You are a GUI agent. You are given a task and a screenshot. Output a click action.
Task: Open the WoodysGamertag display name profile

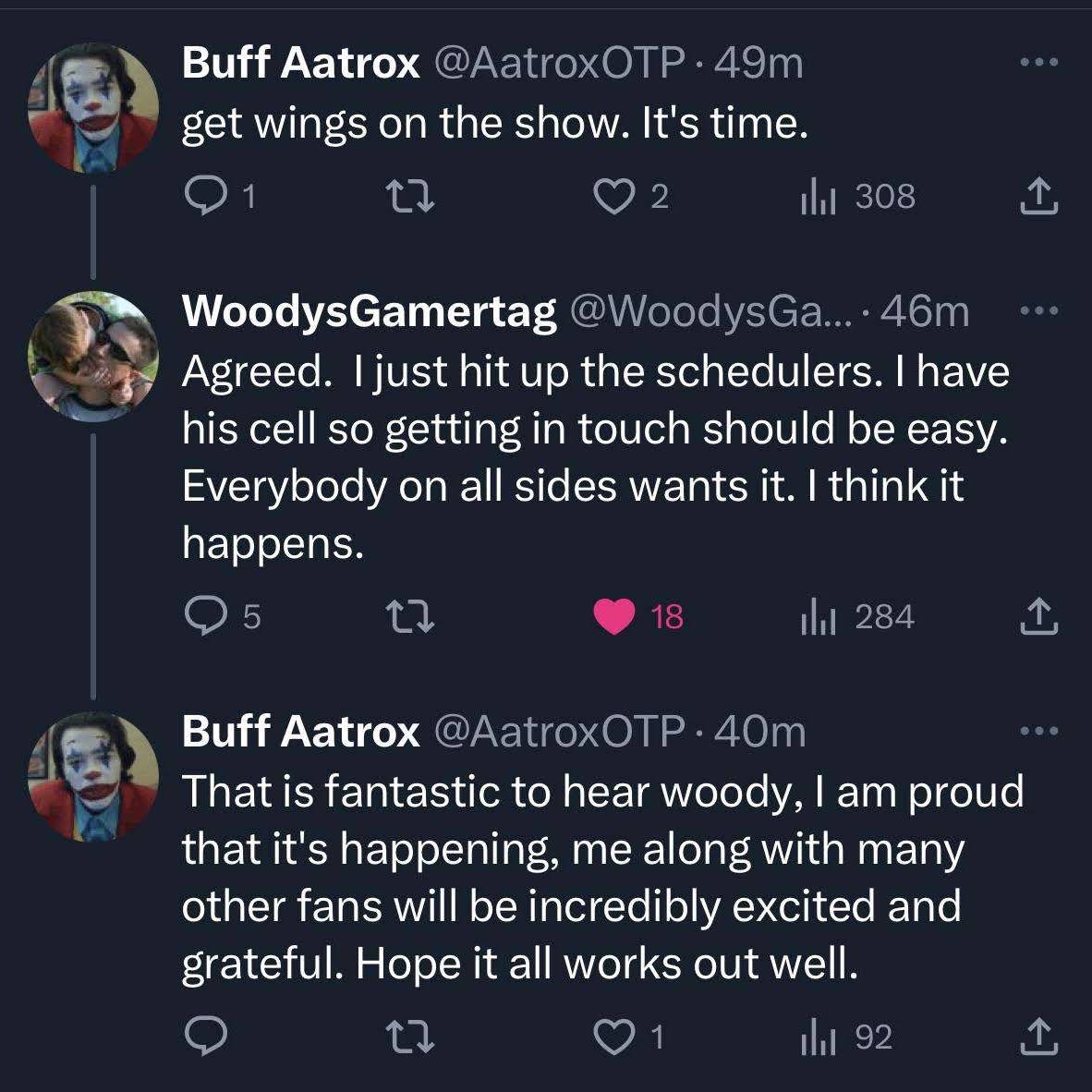pyautogui.click(x=369, y=311)
